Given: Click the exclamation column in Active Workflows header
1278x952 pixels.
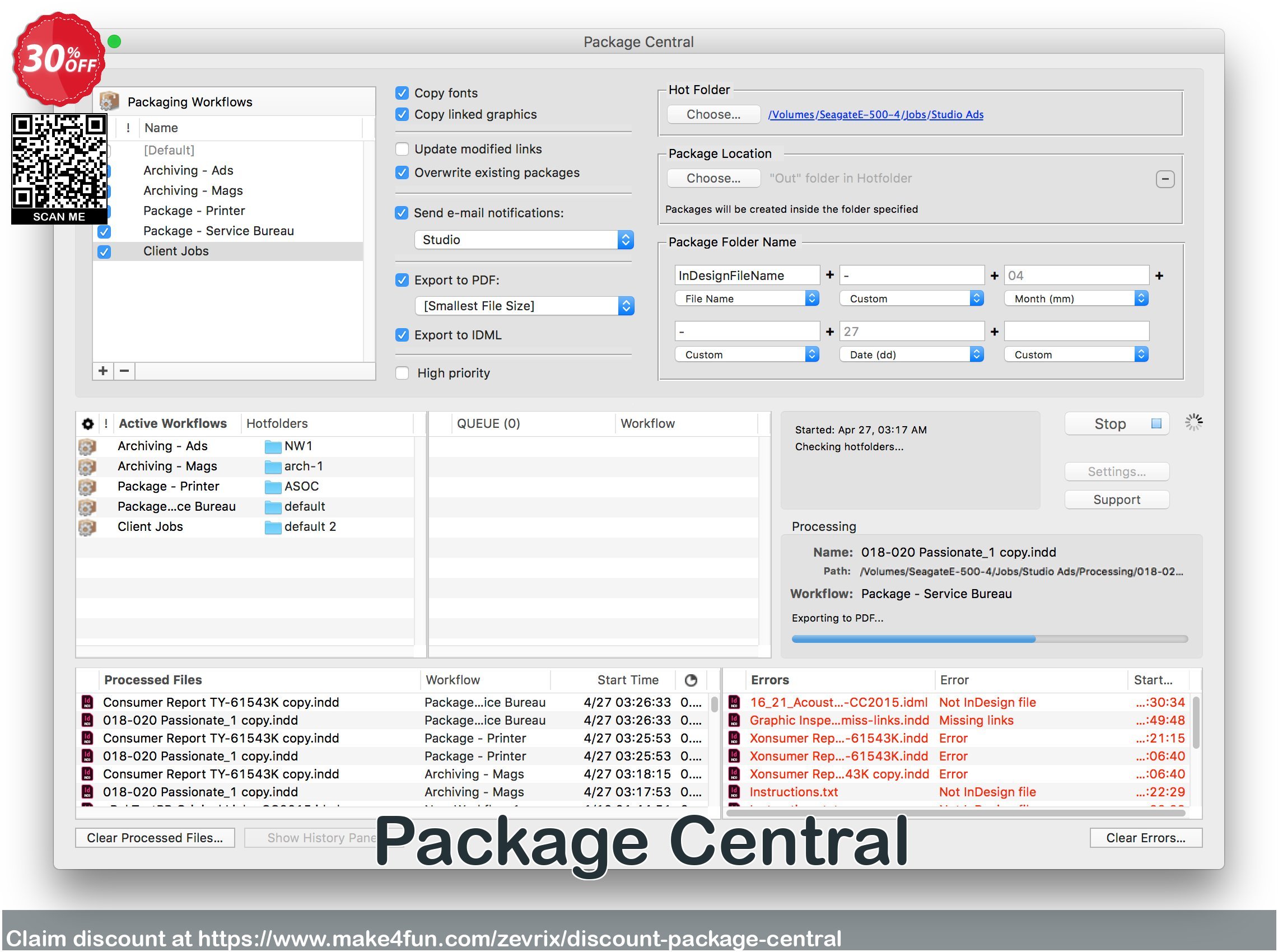Looking at the screenshot, I should click(106, 423).
